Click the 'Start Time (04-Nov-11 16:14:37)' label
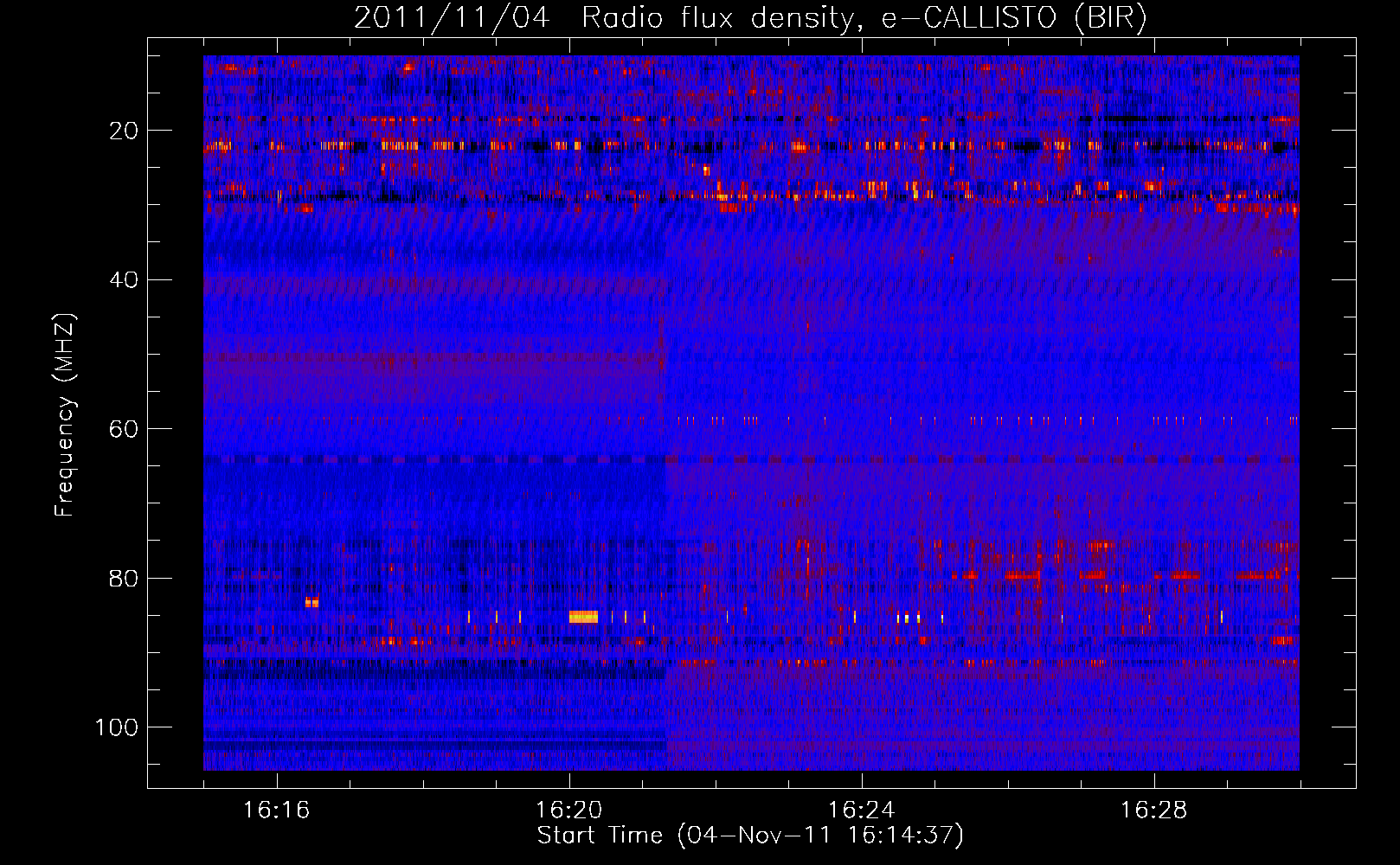The height and width of the screenshot is (865, 1400). (750, 835)
